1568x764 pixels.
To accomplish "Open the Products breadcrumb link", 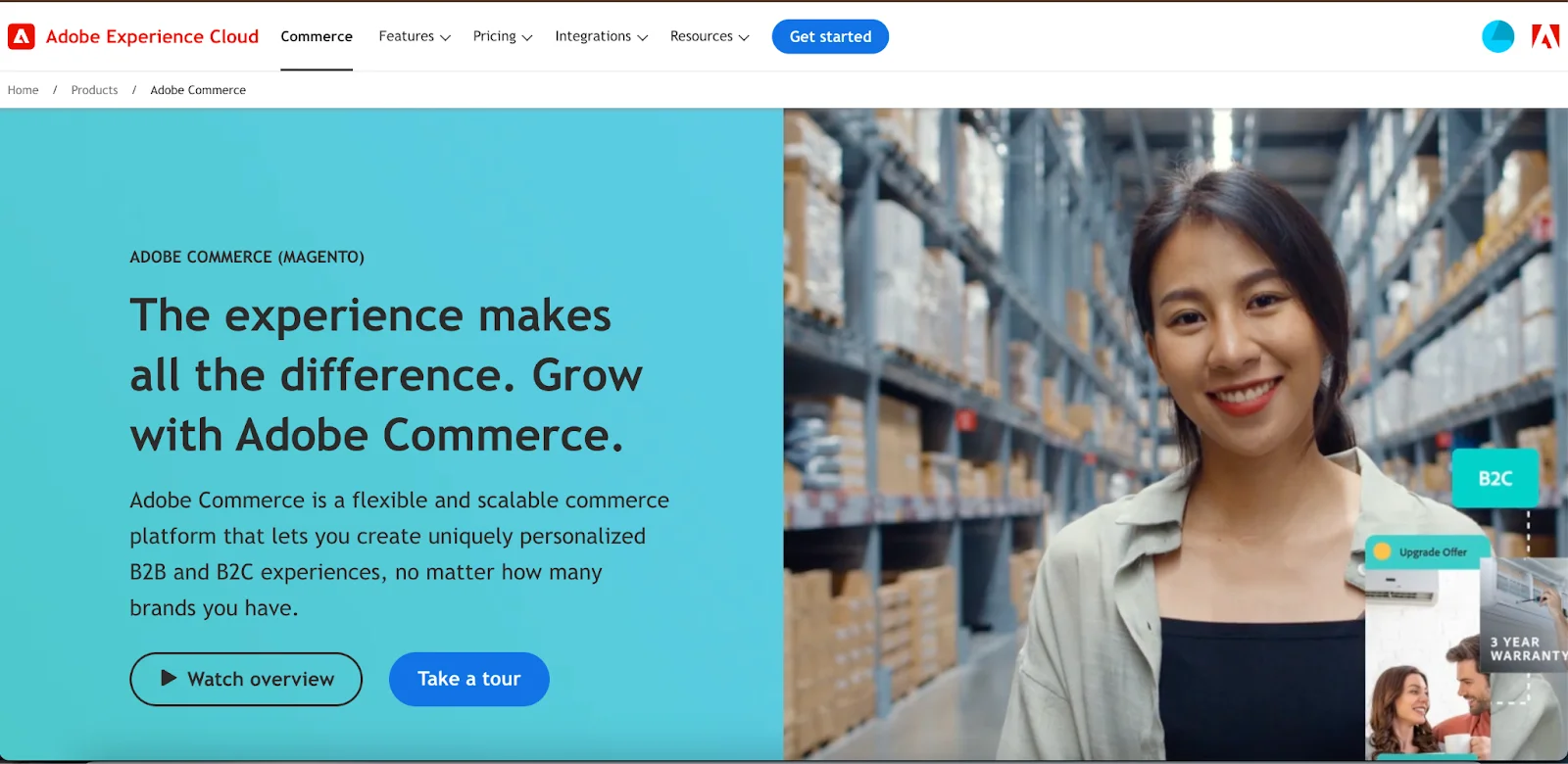I will point(94,90).
